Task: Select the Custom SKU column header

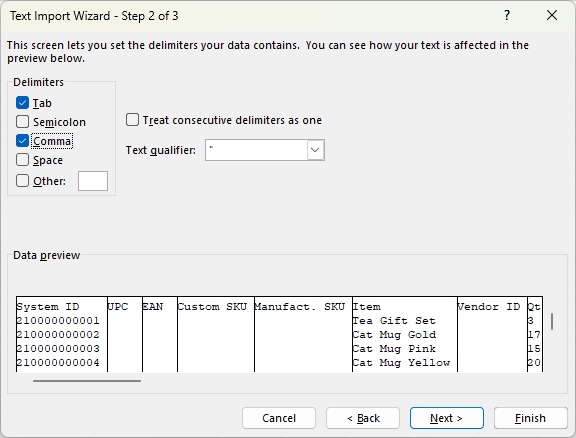Action: tap(212, 307)
